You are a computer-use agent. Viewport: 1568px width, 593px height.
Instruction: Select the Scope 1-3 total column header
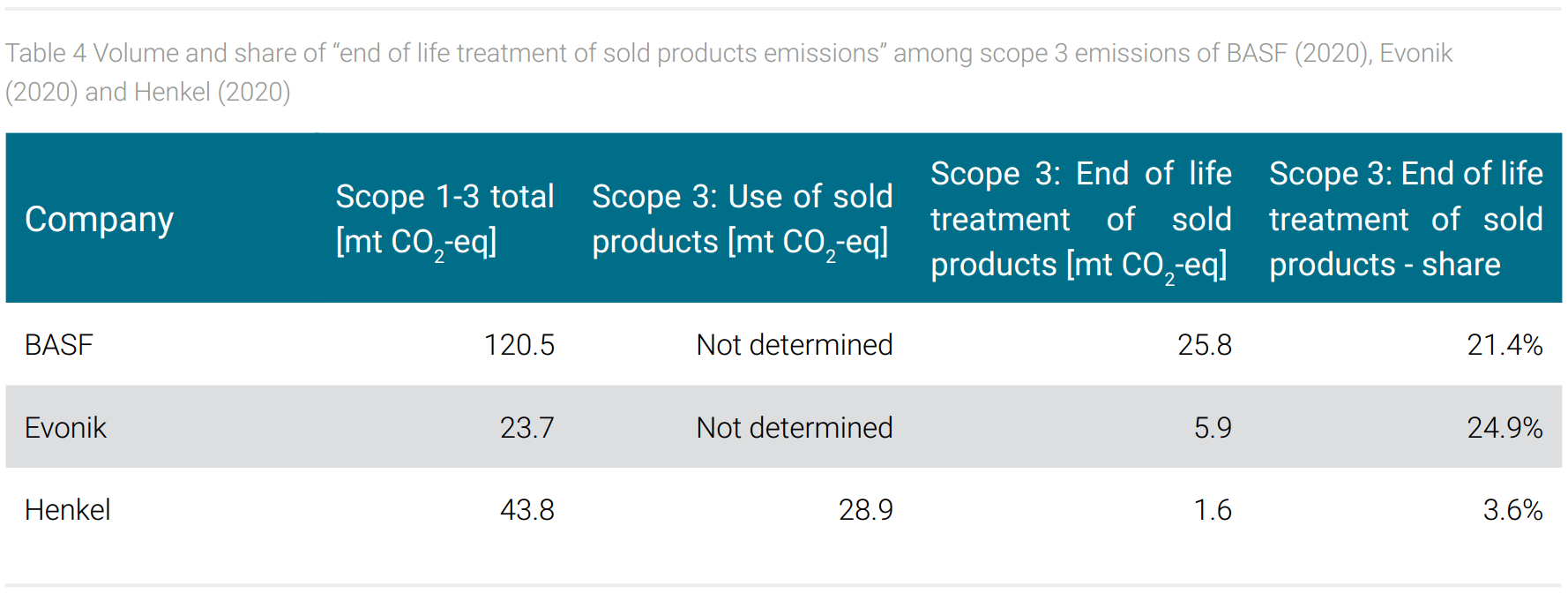coord(444,220)
